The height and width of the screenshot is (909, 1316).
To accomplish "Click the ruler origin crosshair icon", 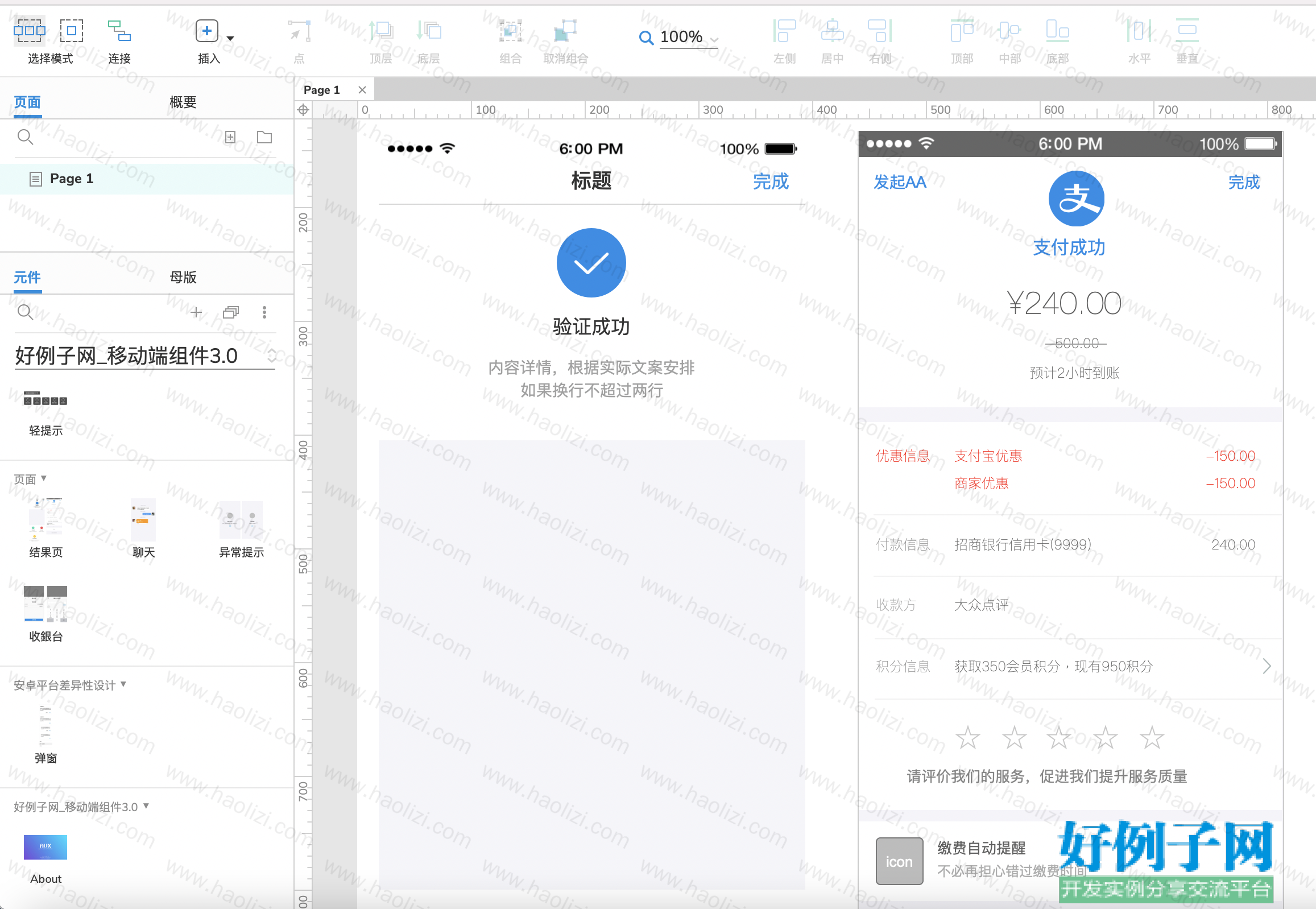I will (303, 110).
